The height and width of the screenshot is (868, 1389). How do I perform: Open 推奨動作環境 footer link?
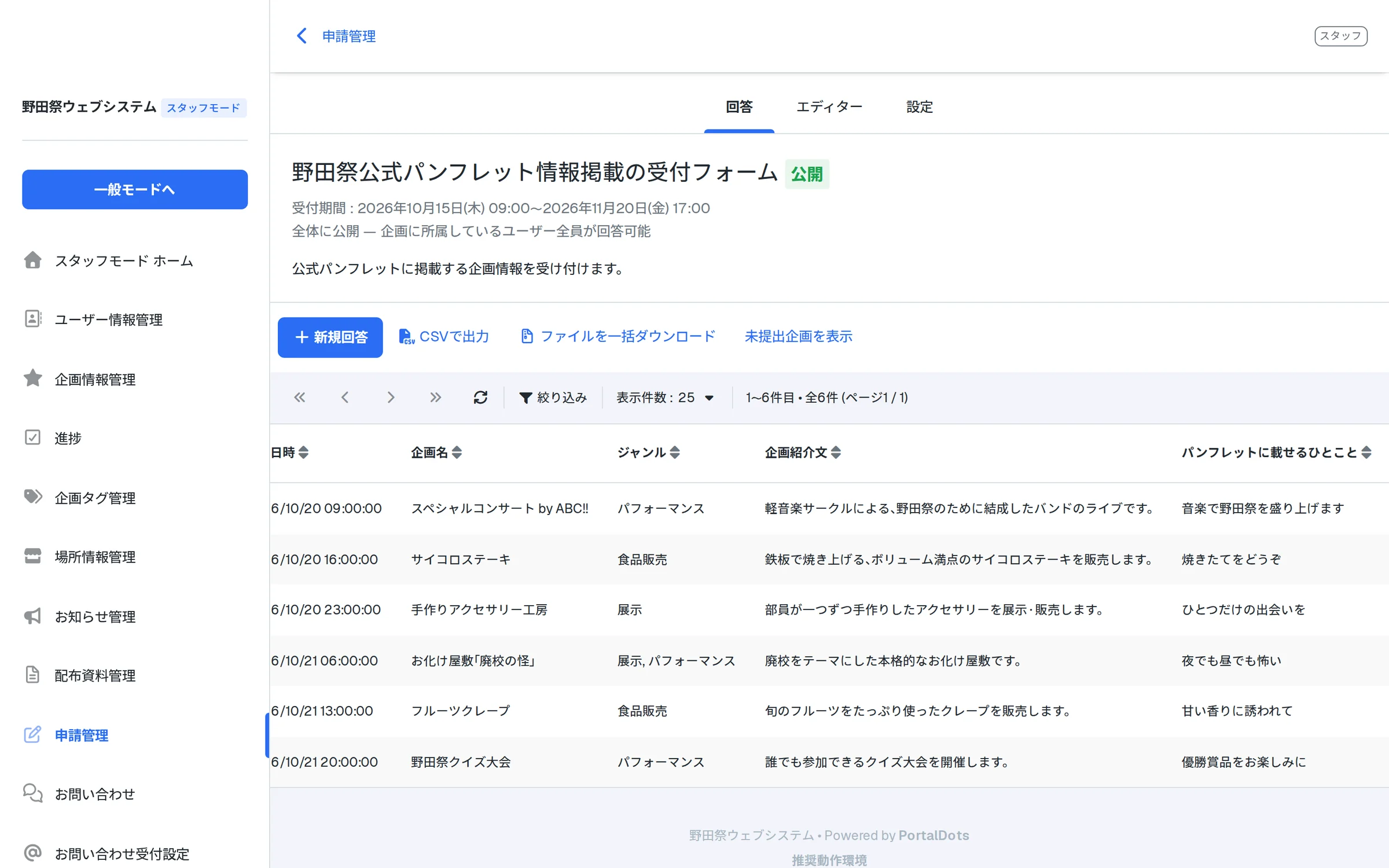[x=829, y=860]
